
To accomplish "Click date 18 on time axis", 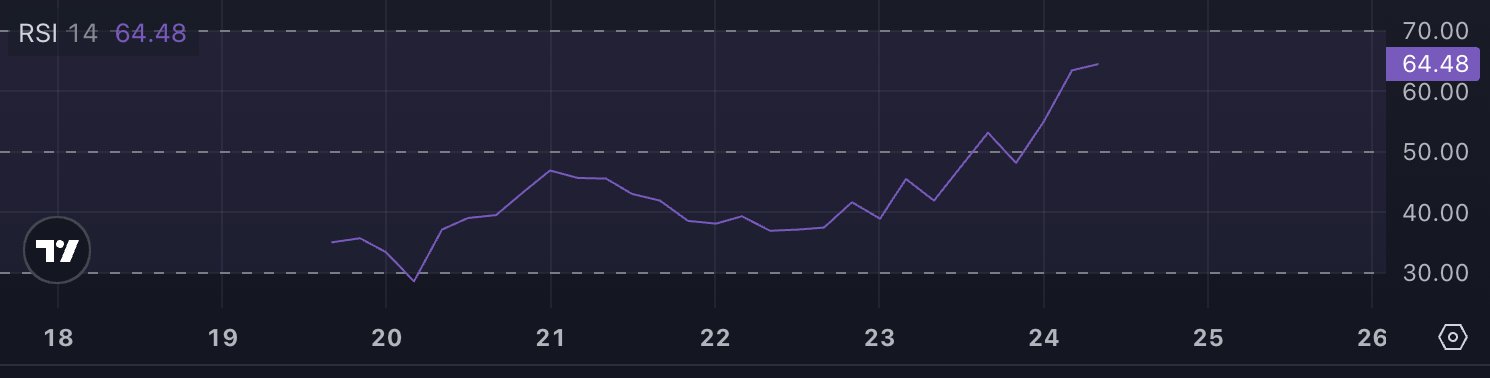I will (59, 338).
